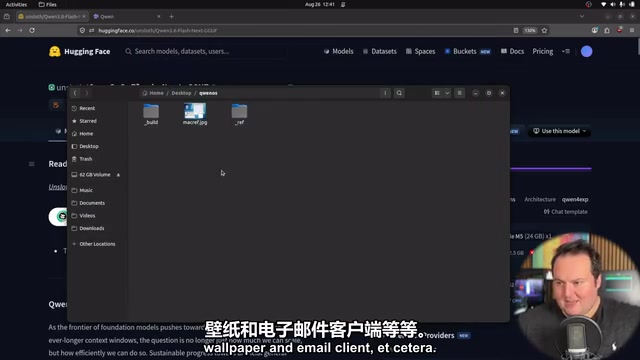Open Datasets on Hugging Face
The width and height of the screenshot is (640, 360).
click(380, 51)
